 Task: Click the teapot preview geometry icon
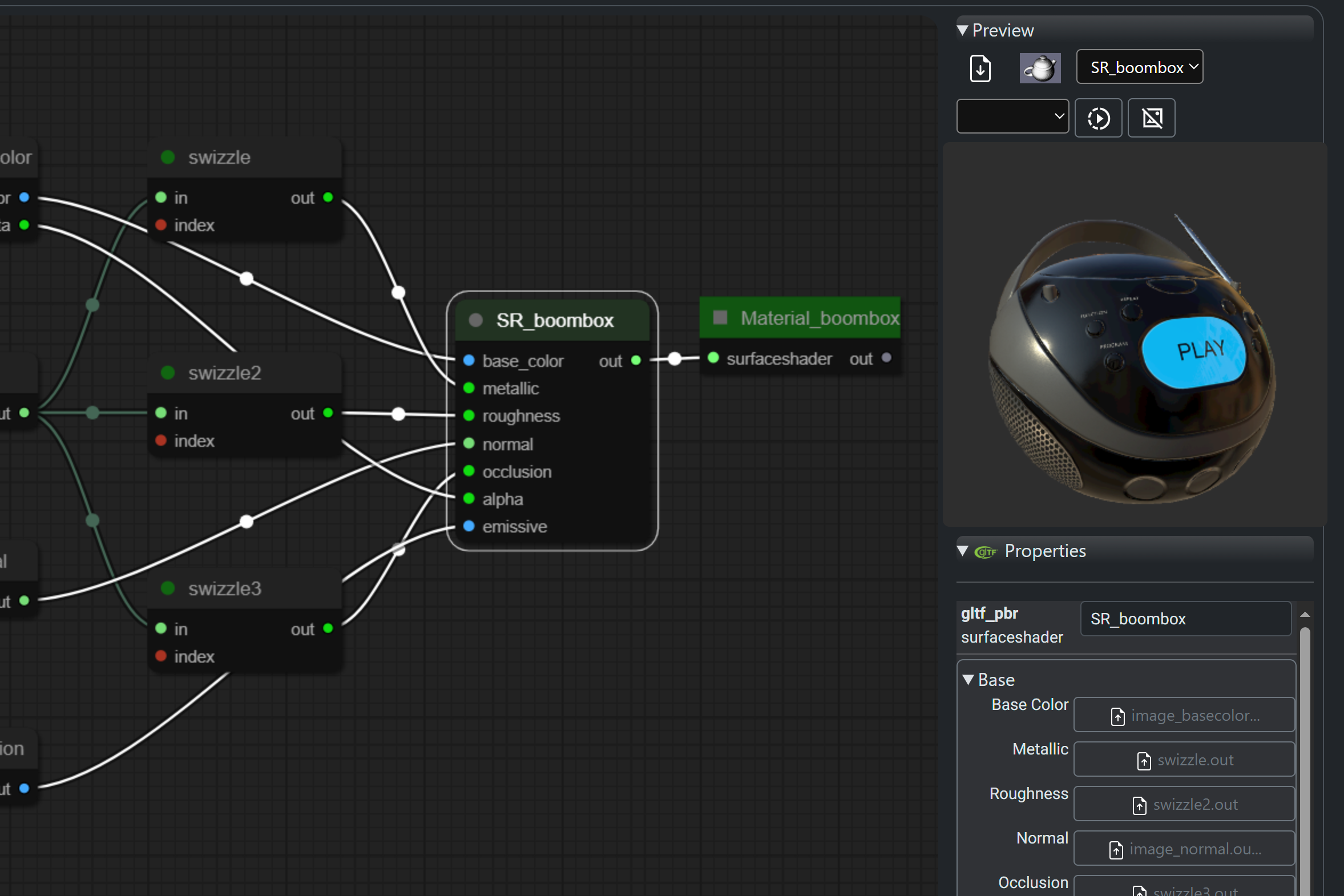pyautogui.click(x=1039, y=68)
